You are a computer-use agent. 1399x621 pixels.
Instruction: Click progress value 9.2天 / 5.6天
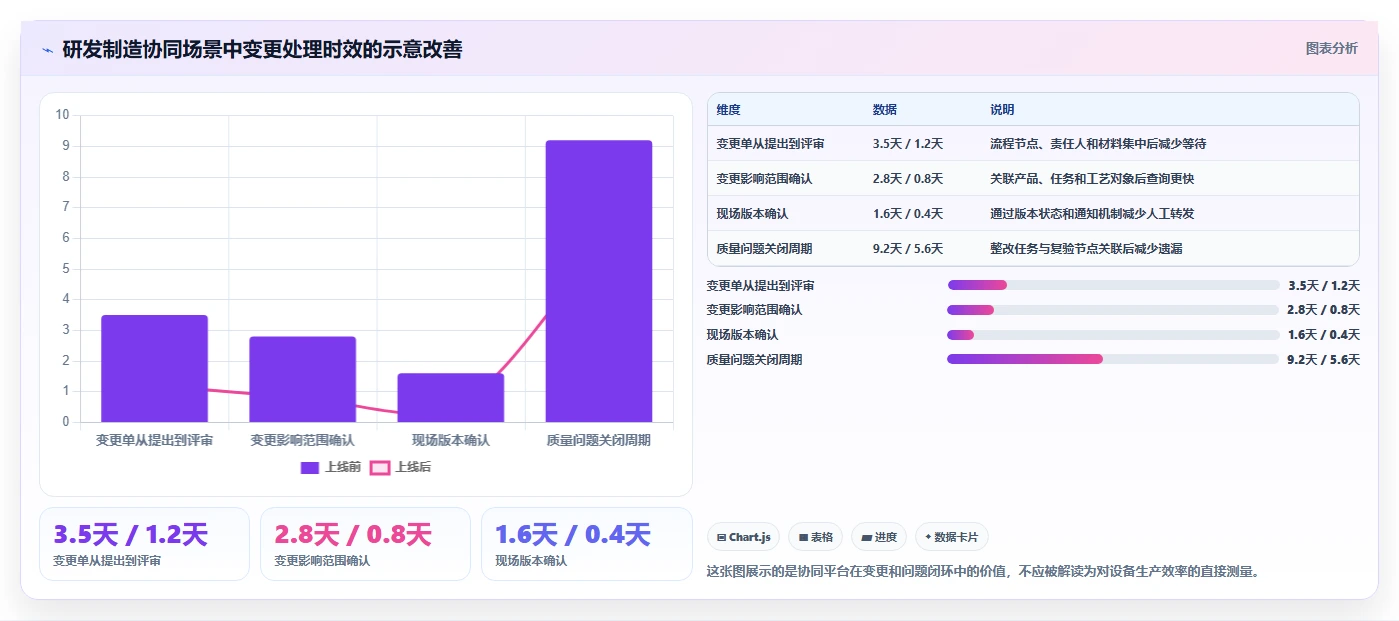click(1323, 360)
